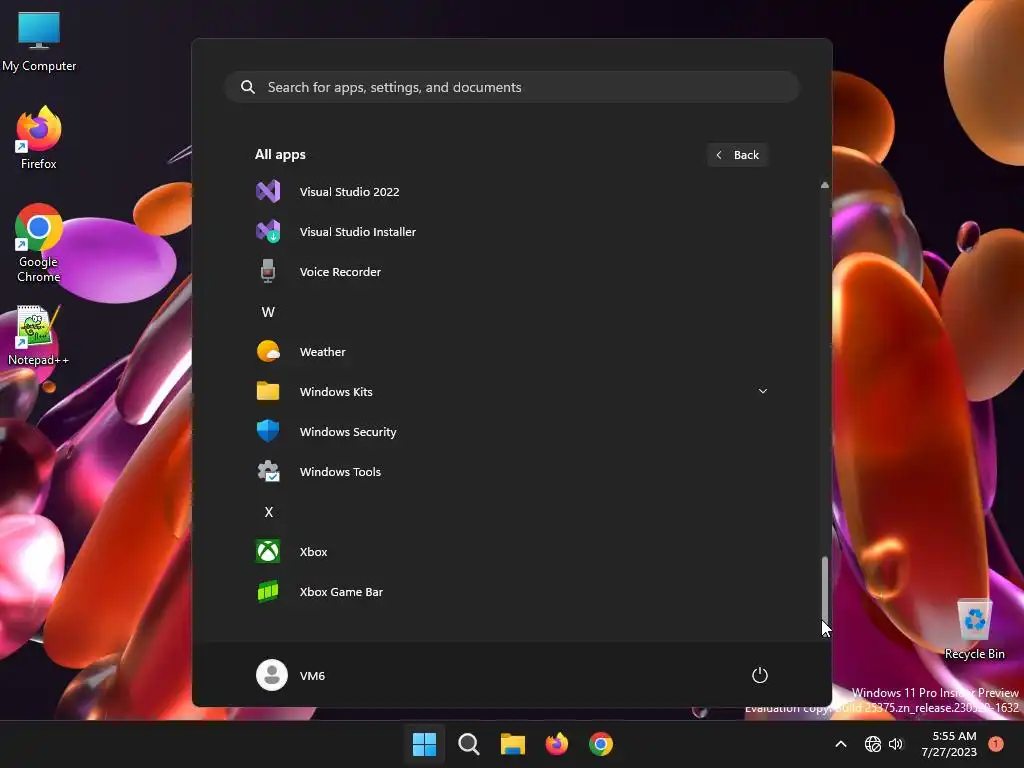
Task: Open the volume speaker tray icon
Action: coord(896,744)
